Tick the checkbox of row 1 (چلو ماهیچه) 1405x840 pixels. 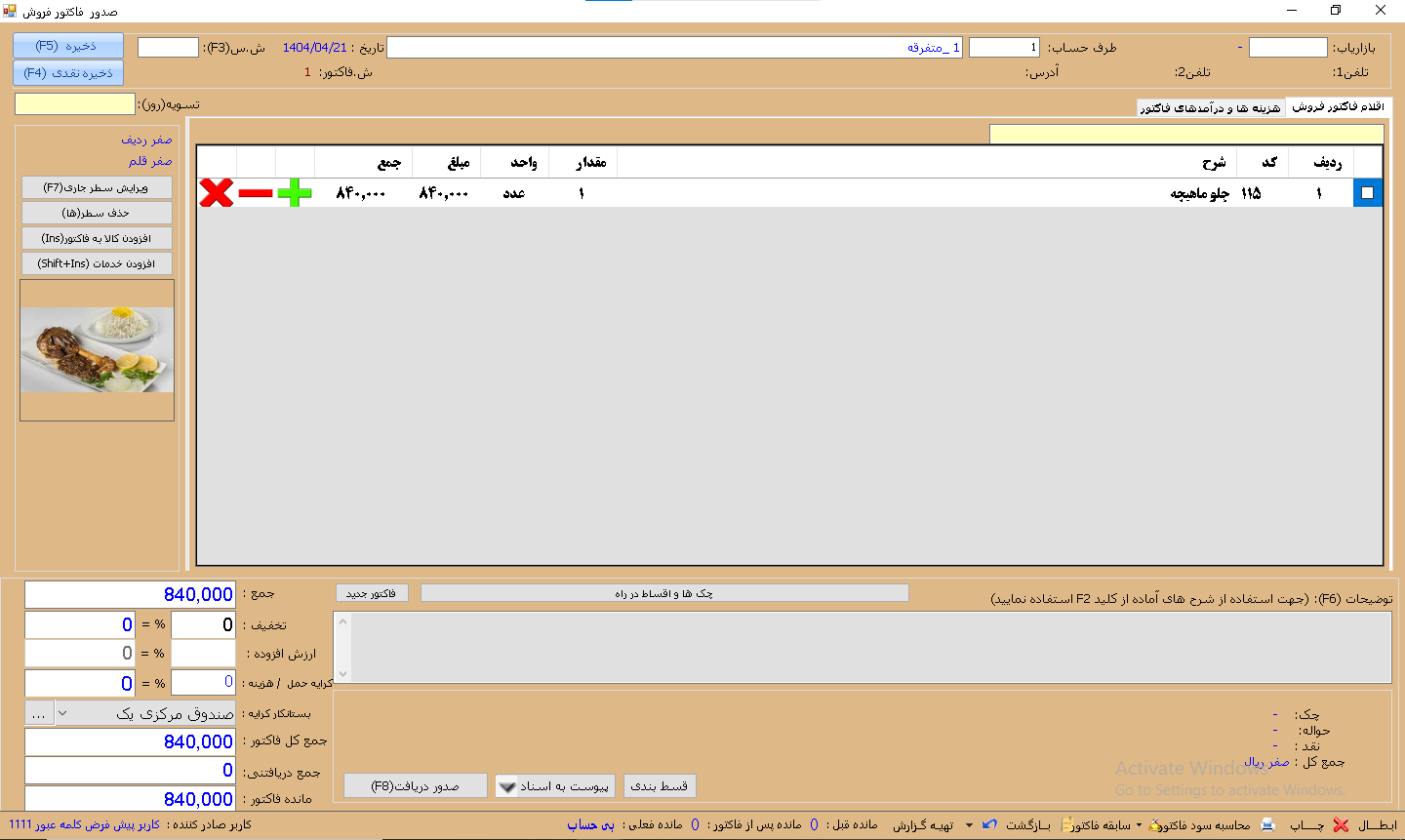[1367, 193]
